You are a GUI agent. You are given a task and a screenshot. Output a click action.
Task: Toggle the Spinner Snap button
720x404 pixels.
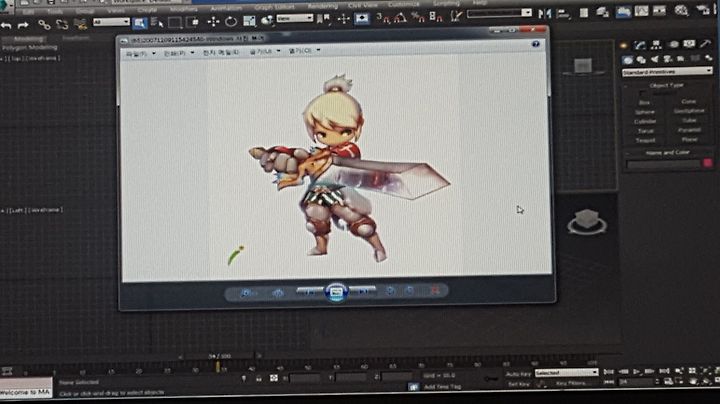(x=436, y=17)
